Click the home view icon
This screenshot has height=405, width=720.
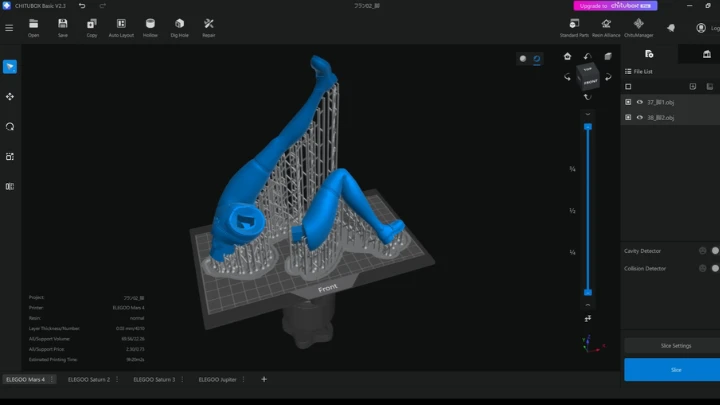568,56
